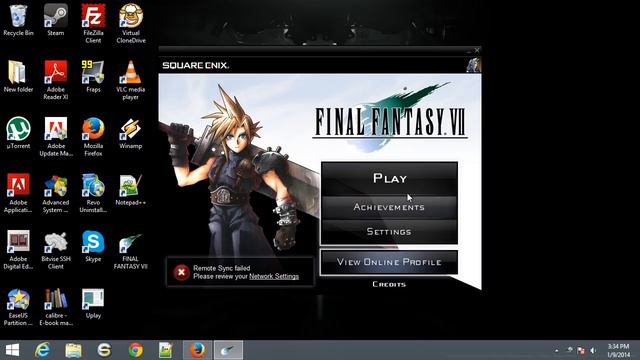Viewport: 640px width, 360px height.
Task: Select the Uplay desktop shortcut
Action: [93, 303]
